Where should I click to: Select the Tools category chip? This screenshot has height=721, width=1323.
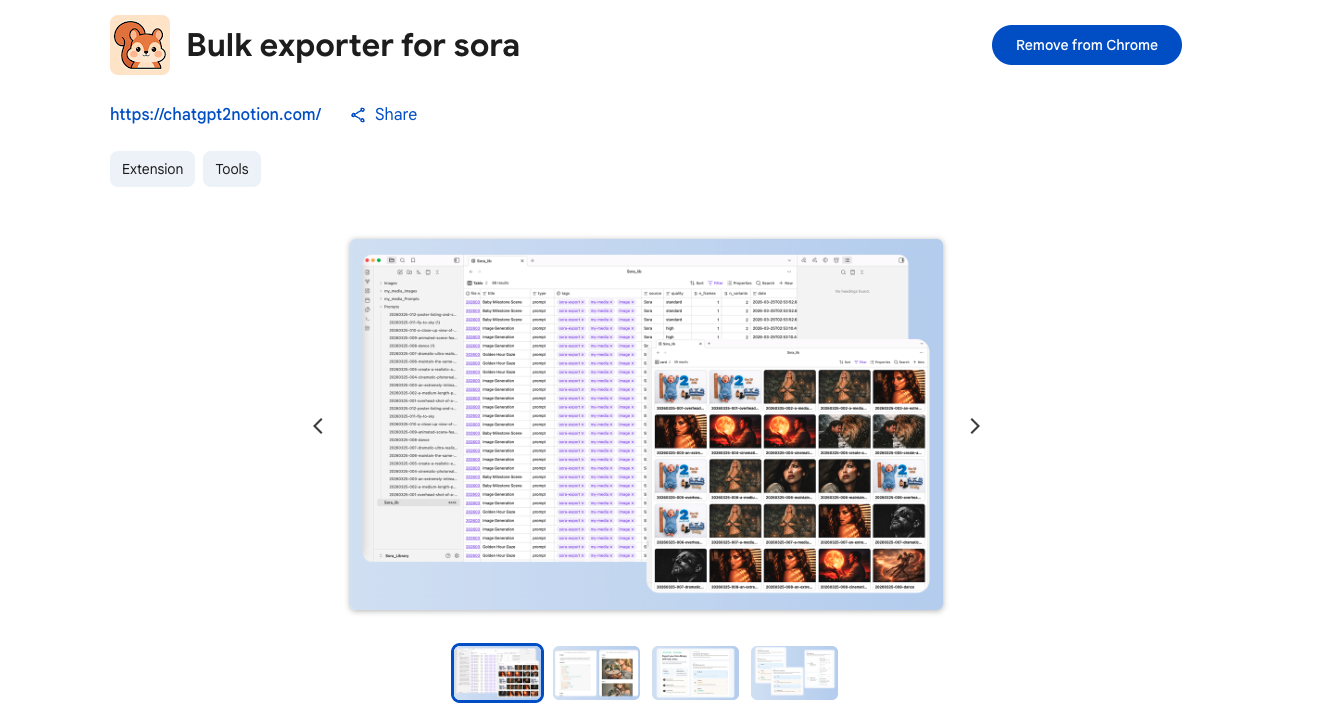(231, 169)
